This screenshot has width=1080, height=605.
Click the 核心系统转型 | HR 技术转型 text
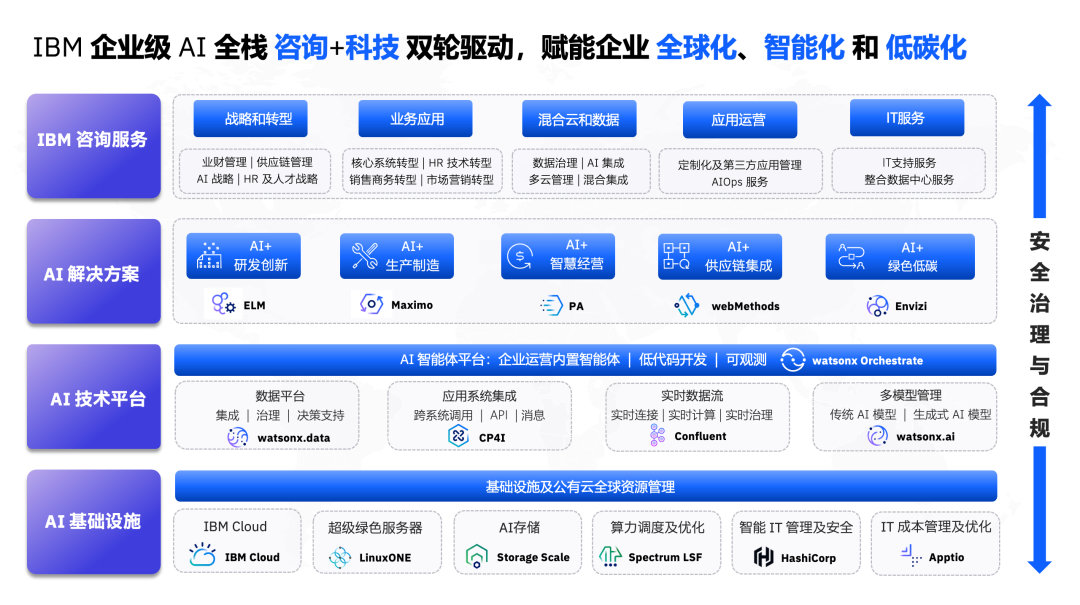[x=422, y=163]
